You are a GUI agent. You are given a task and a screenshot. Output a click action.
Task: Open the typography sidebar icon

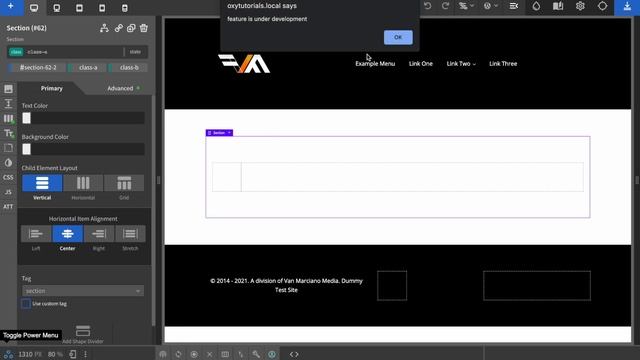(x=8, y=133)
